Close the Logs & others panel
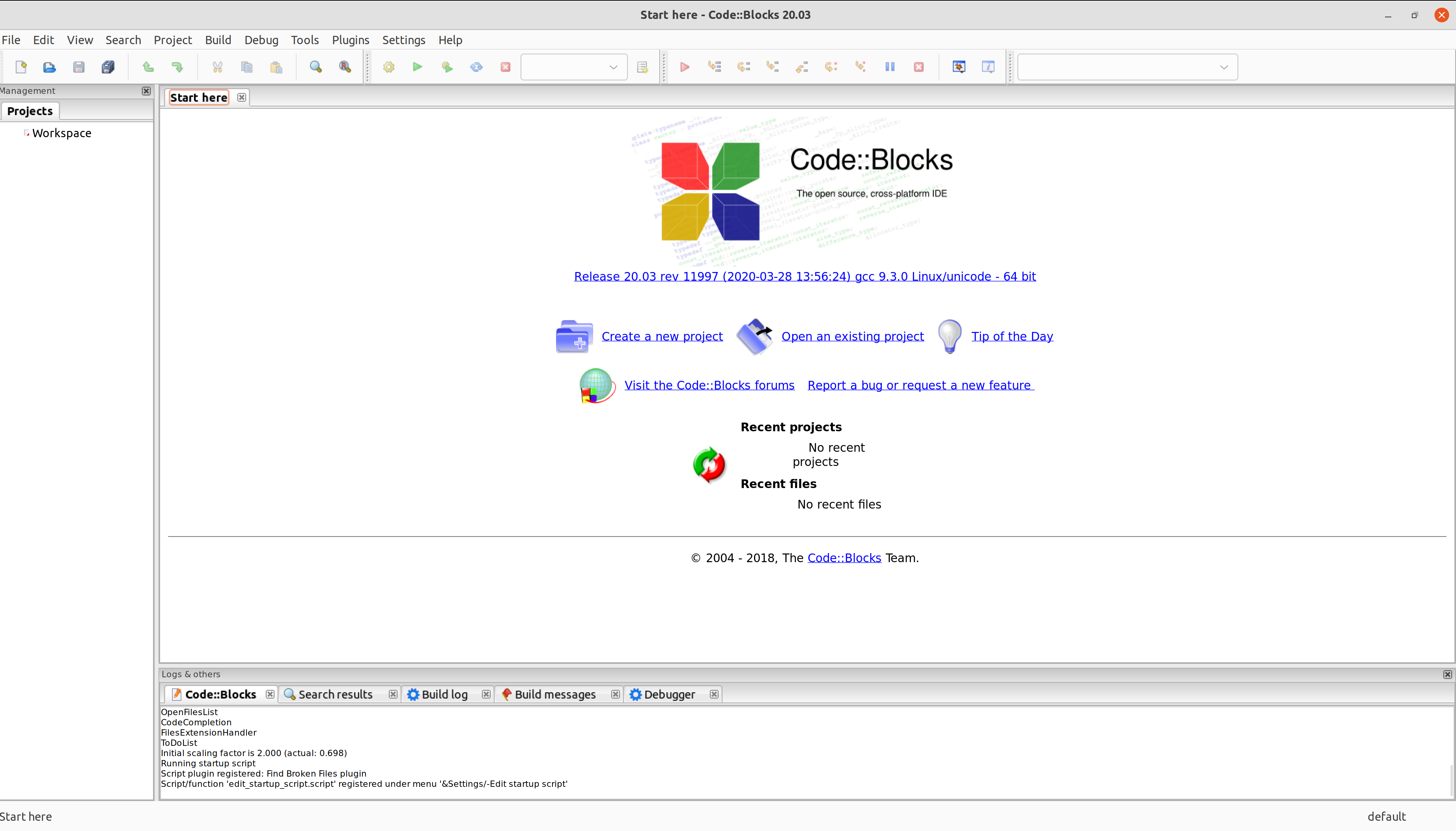This screenshot has height=831, width=1456. (1447, 674)
